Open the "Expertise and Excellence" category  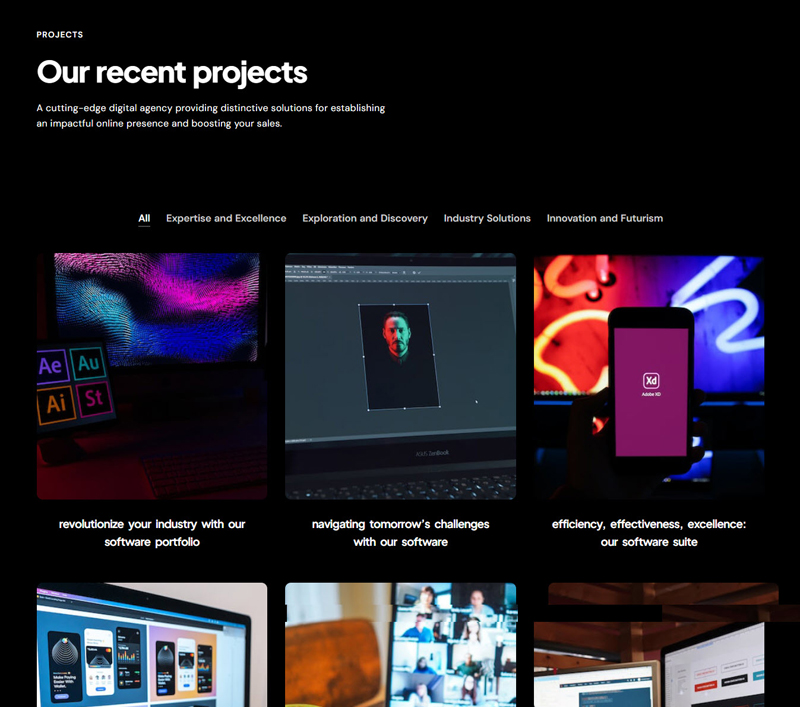point(226,218)
